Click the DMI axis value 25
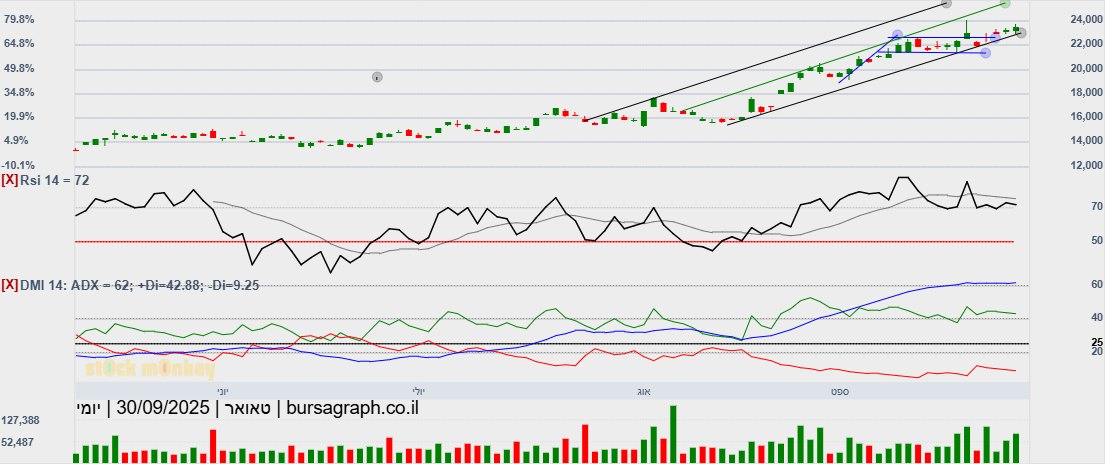1105x464 pixels. click(1096, 342)
